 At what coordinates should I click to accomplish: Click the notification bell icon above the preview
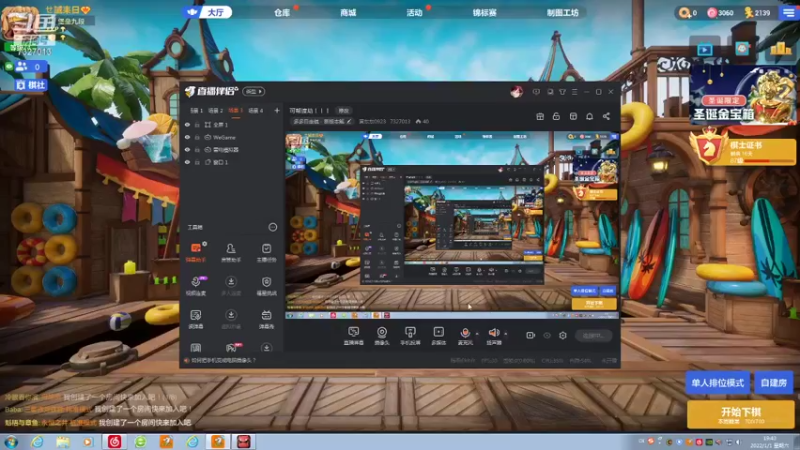click(589, 116)
